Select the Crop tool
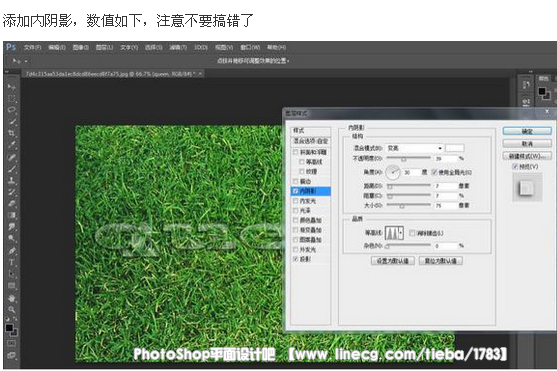 [x=11, y=133]
